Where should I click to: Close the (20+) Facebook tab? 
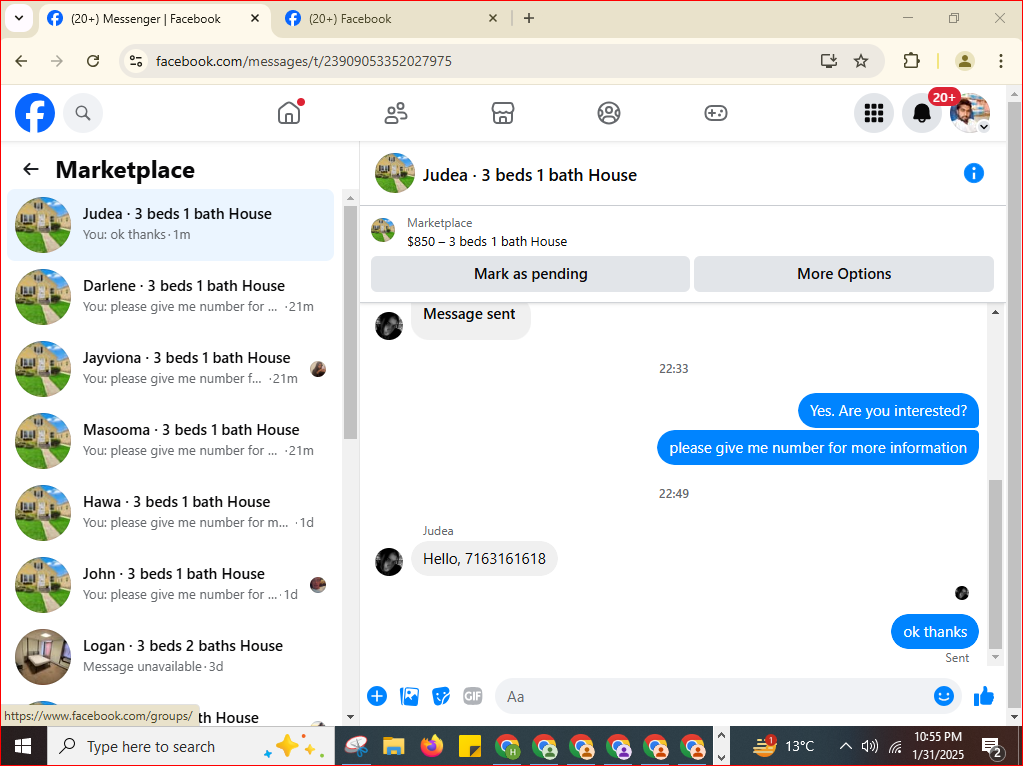[x=493, y=18]
